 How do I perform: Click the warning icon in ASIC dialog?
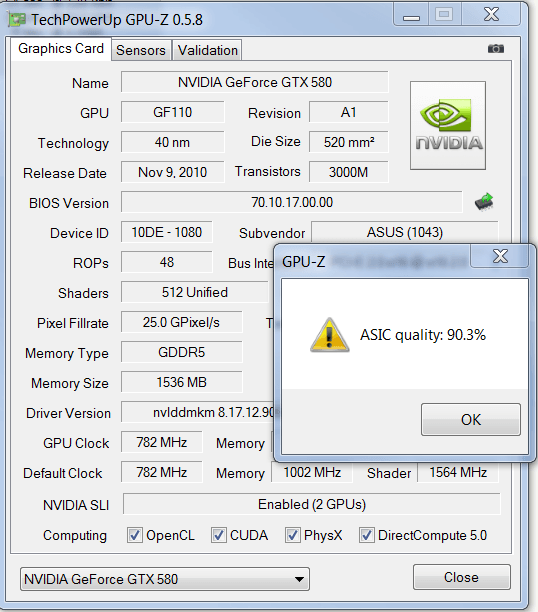pyautogui.click(x=330, y=335)
